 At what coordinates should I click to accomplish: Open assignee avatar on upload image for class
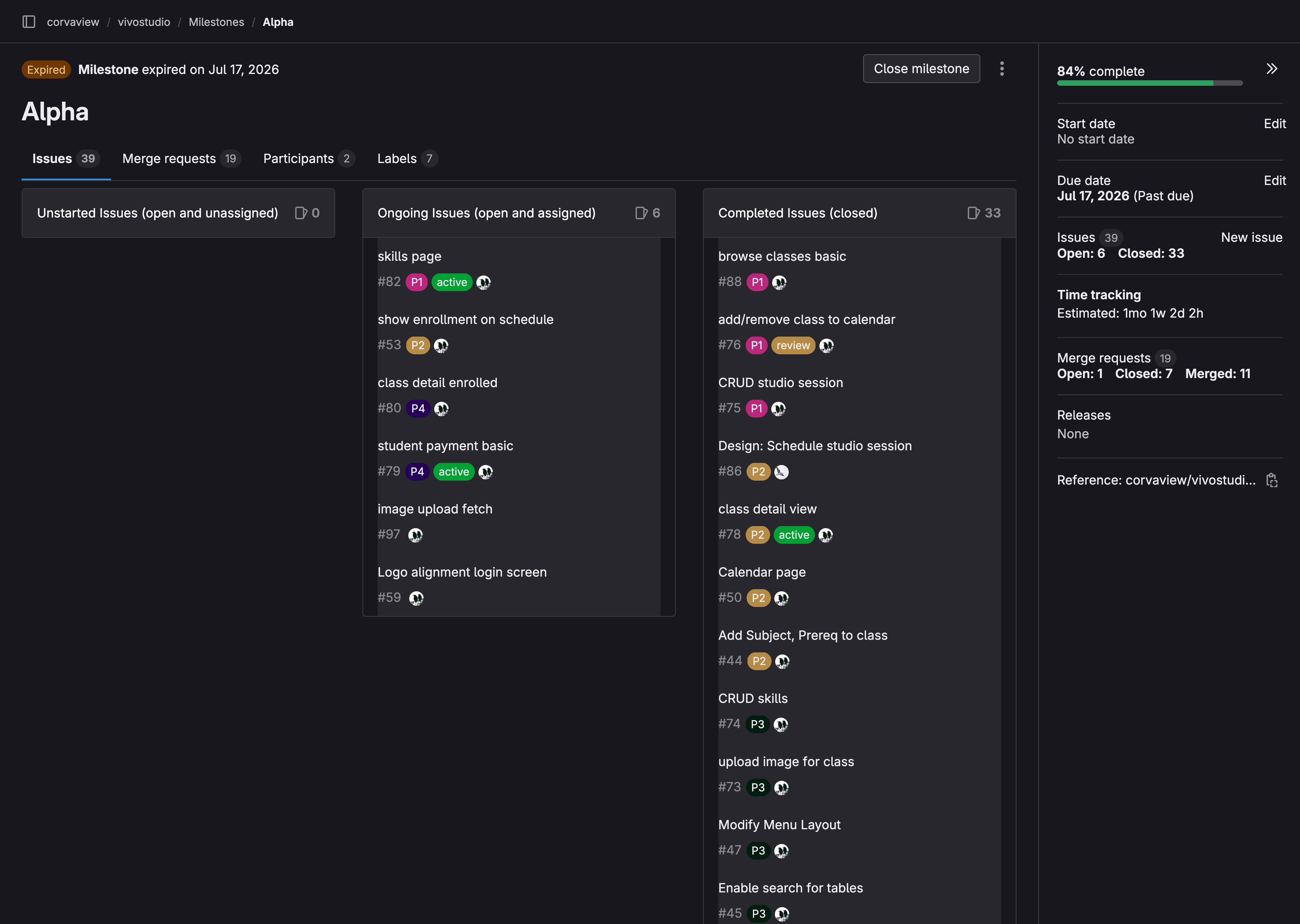pos(781,787)
